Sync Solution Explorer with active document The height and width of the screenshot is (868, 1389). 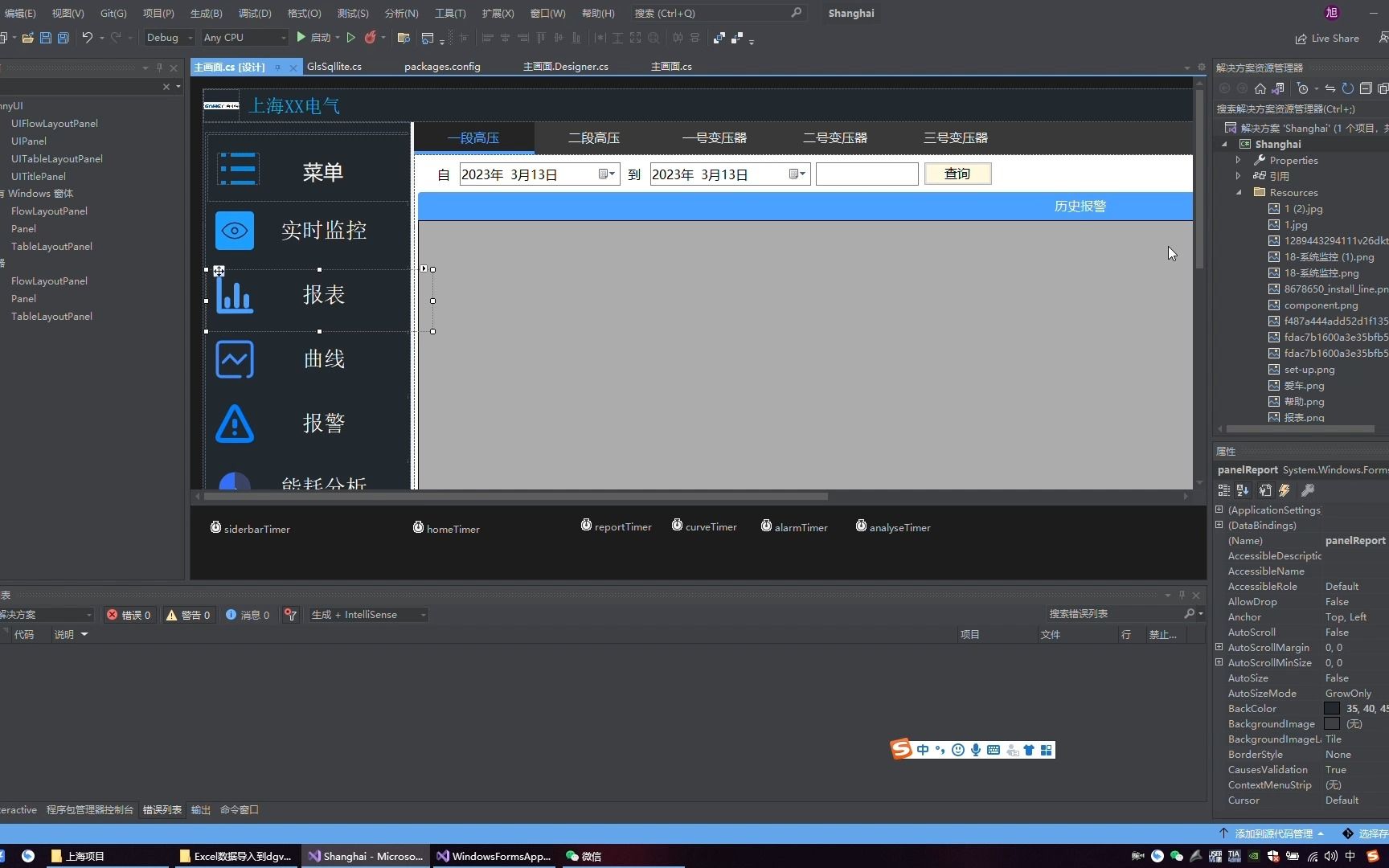1331,88
